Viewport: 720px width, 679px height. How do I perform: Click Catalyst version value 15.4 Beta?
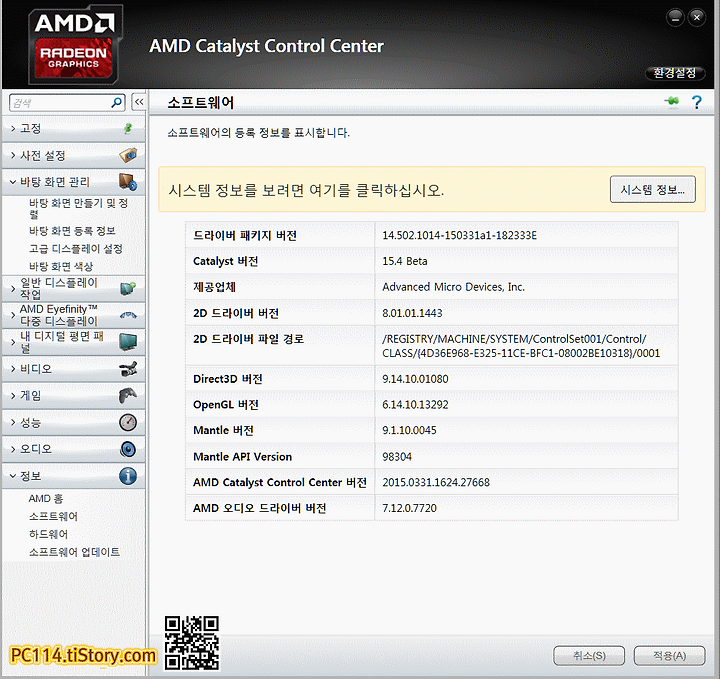pyautogui.click(x=405, y=261)
